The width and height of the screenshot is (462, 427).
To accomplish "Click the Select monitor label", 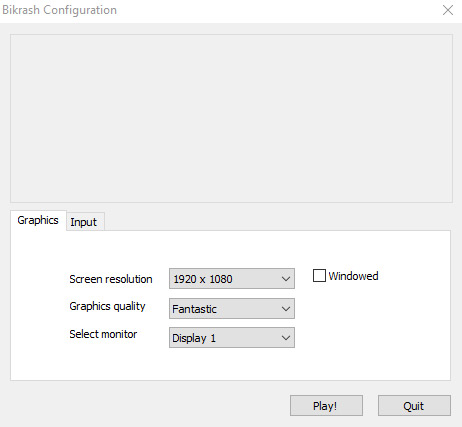I will coord(103,334).
